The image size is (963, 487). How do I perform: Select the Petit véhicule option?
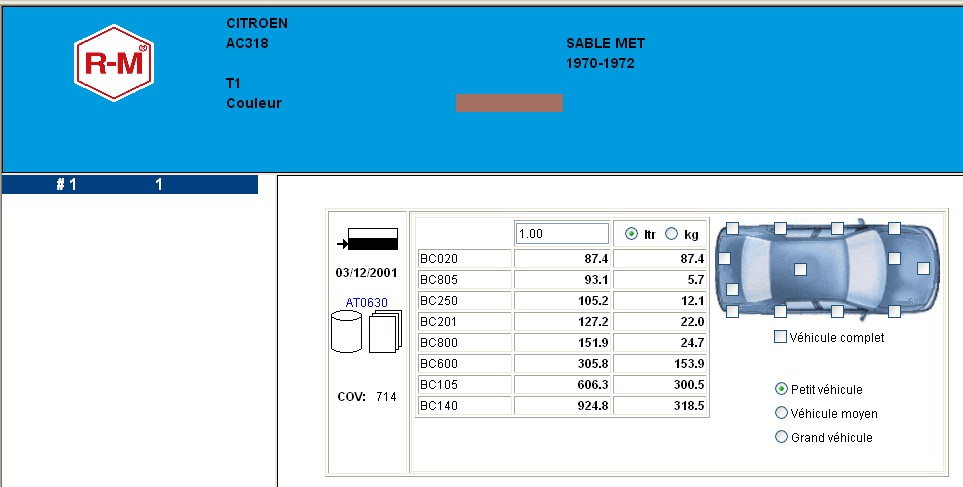tap(781, 389)
